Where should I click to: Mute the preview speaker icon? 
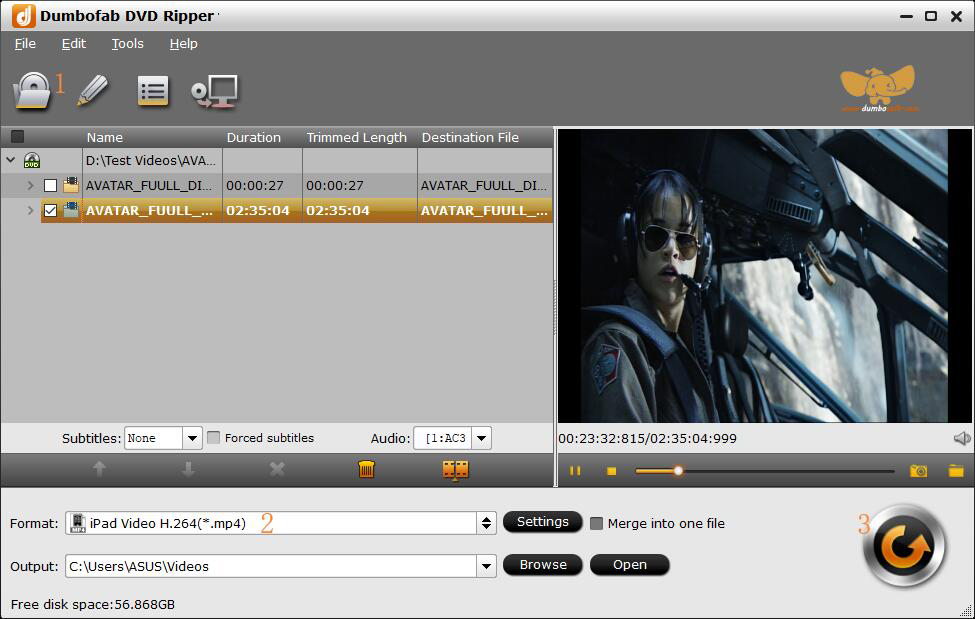point(961,438)
